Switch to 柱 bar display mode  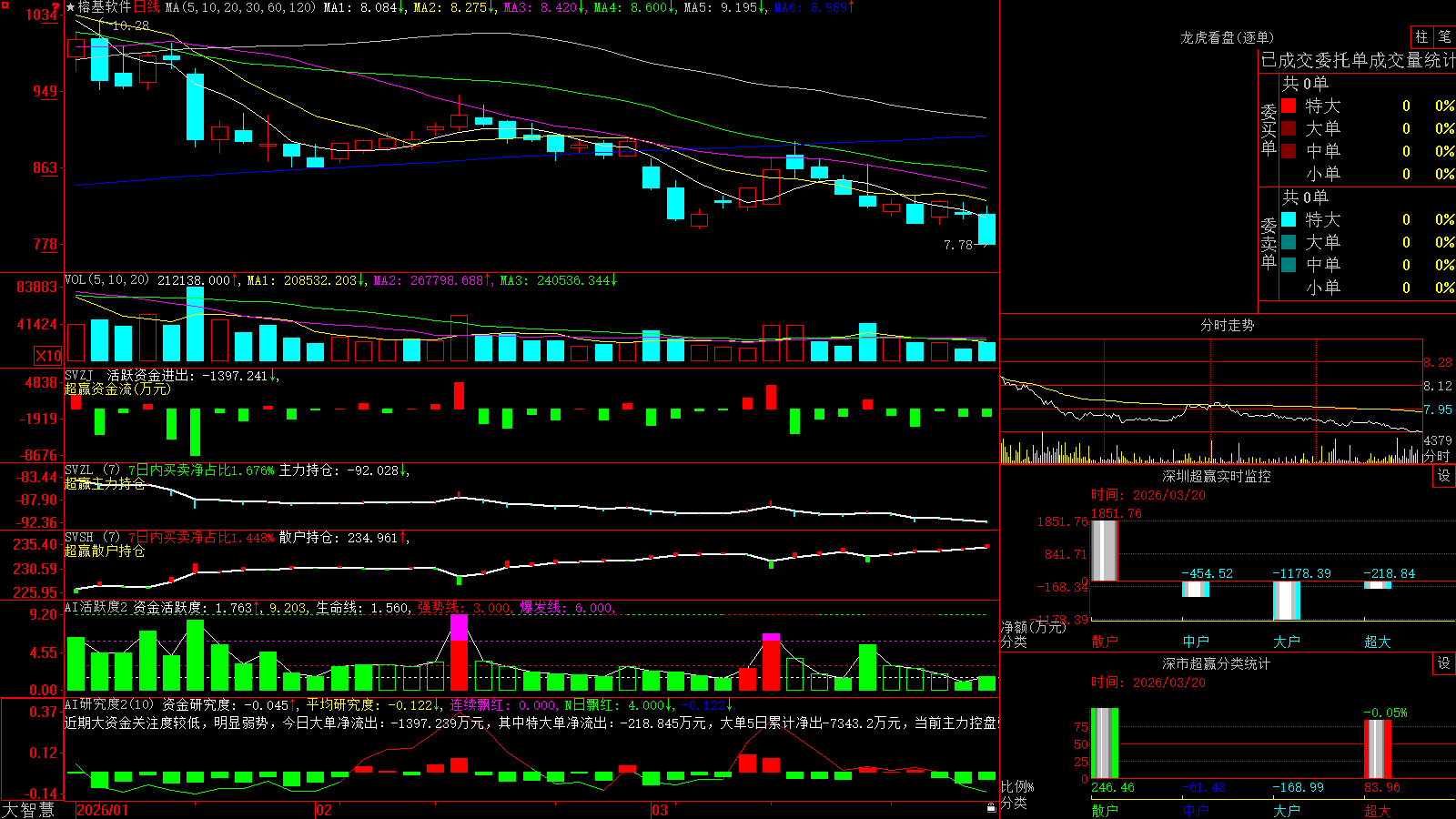coord(1421,36)
